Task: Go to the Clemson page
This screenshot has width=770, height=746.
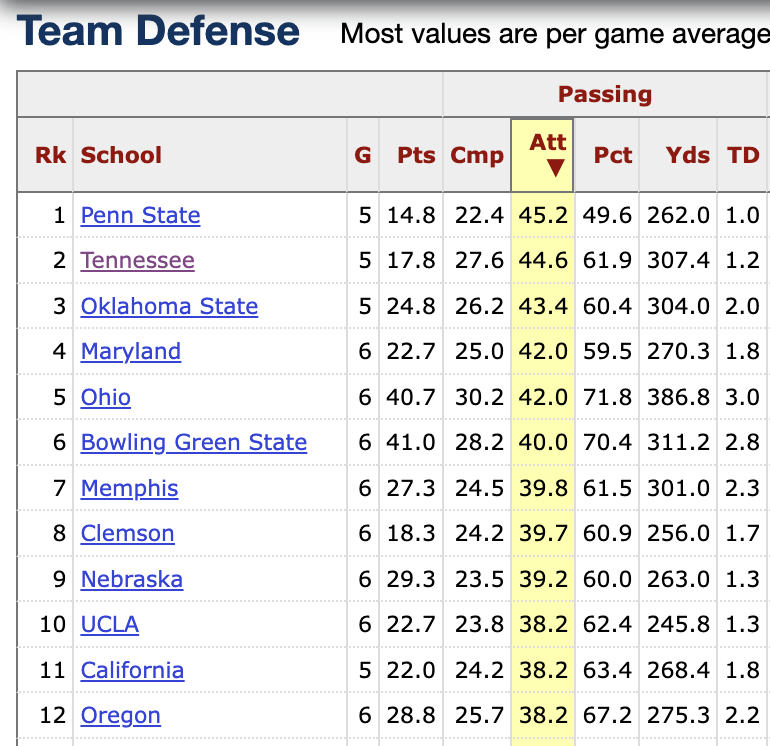Action: coord(127,533)
